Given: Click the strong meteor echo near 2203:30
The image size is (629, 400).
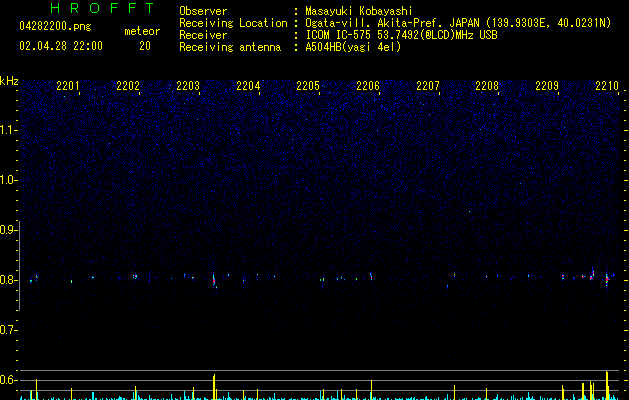Looking at the screenshot, I should 214,279.
